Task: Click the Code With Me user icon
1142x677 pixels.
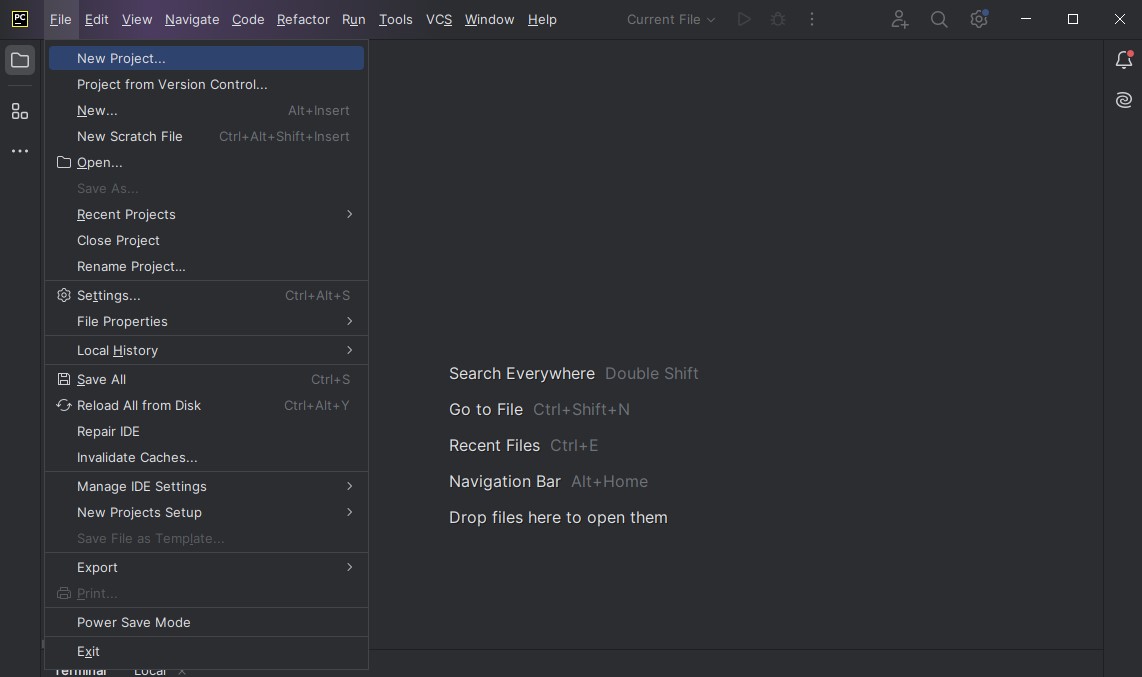Action: point(899,19)
